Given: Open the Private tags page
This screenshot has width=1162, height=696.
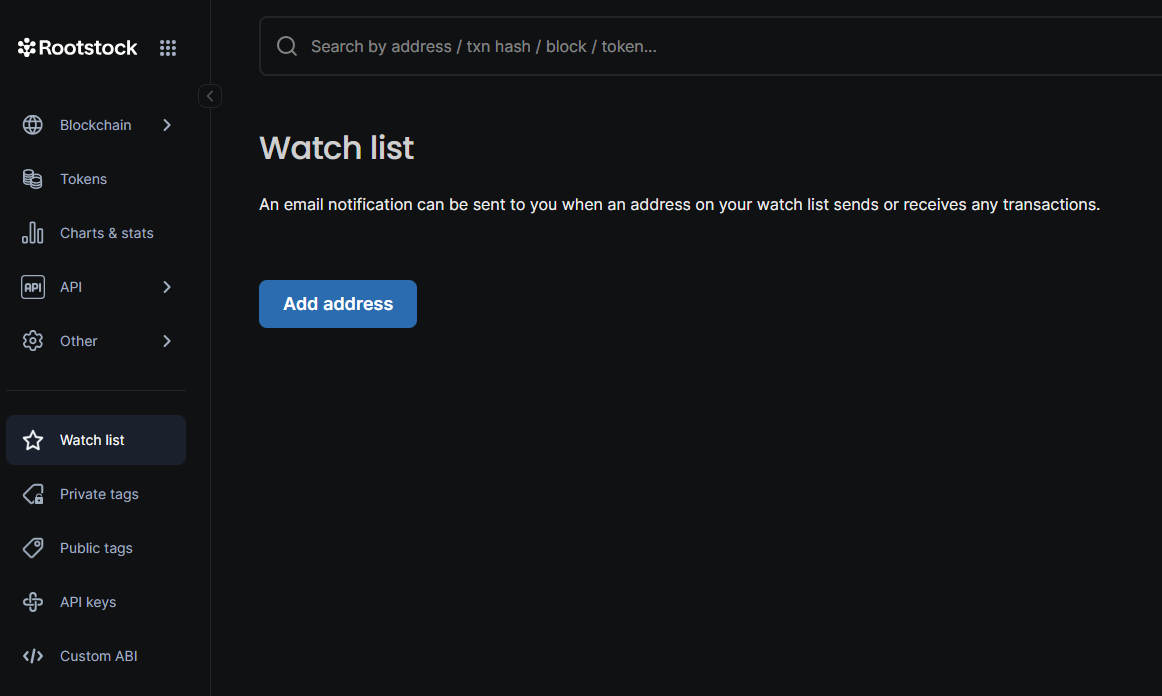Looking at the screenshot, I should click(x=98, y=493).
